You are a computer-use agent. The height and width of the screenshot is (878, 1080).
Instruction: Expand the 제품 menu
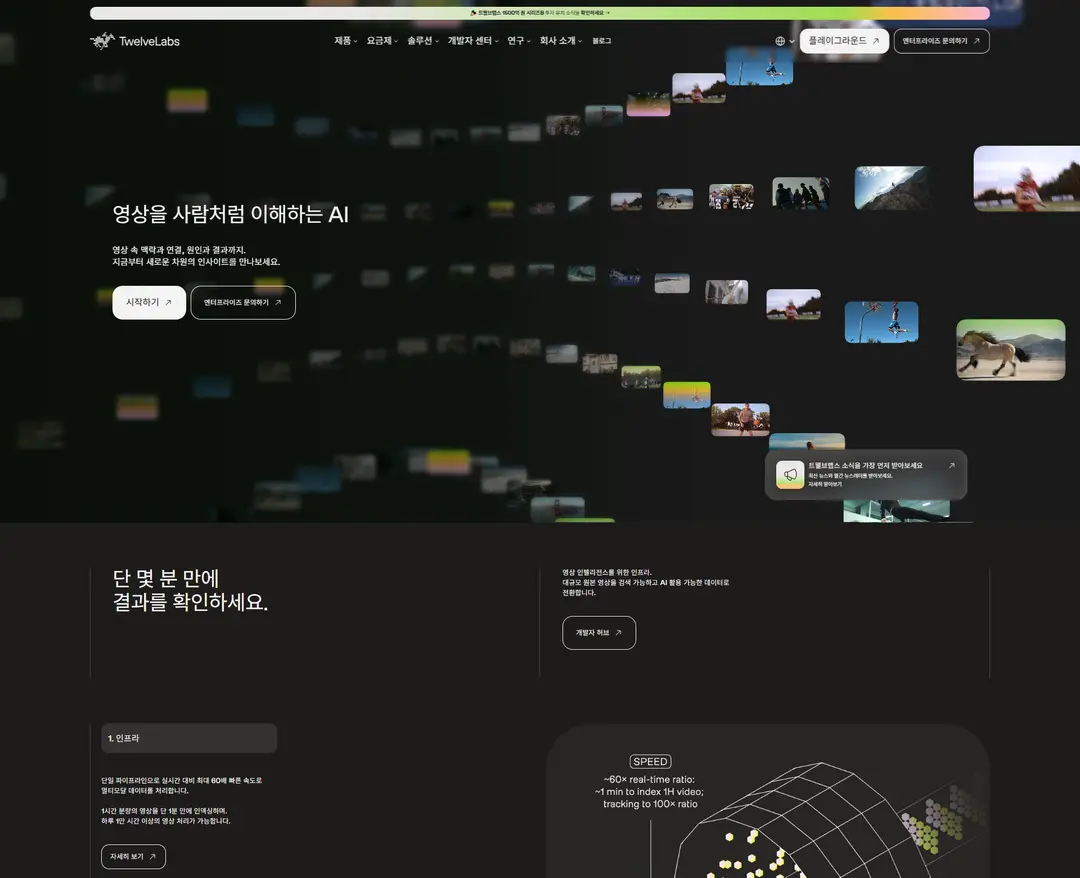[346, 41]
